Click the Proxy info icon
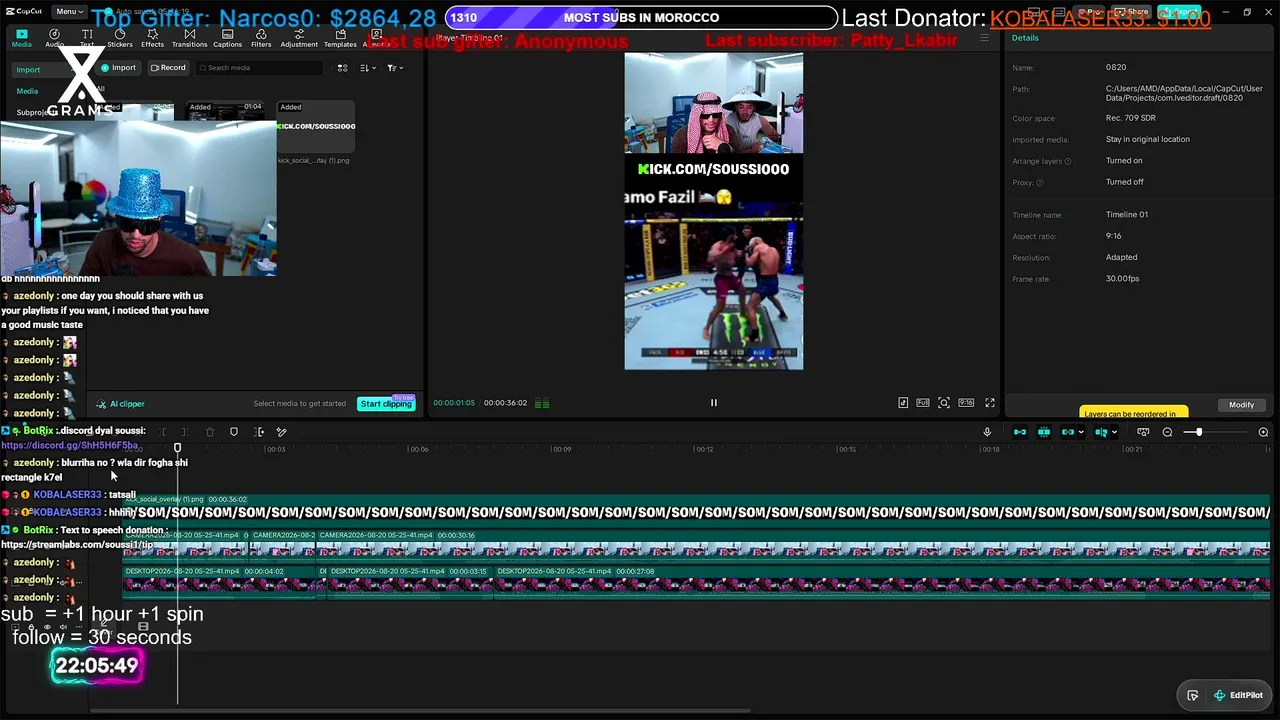This screenshot has width=1280, height=720. 1040,182
